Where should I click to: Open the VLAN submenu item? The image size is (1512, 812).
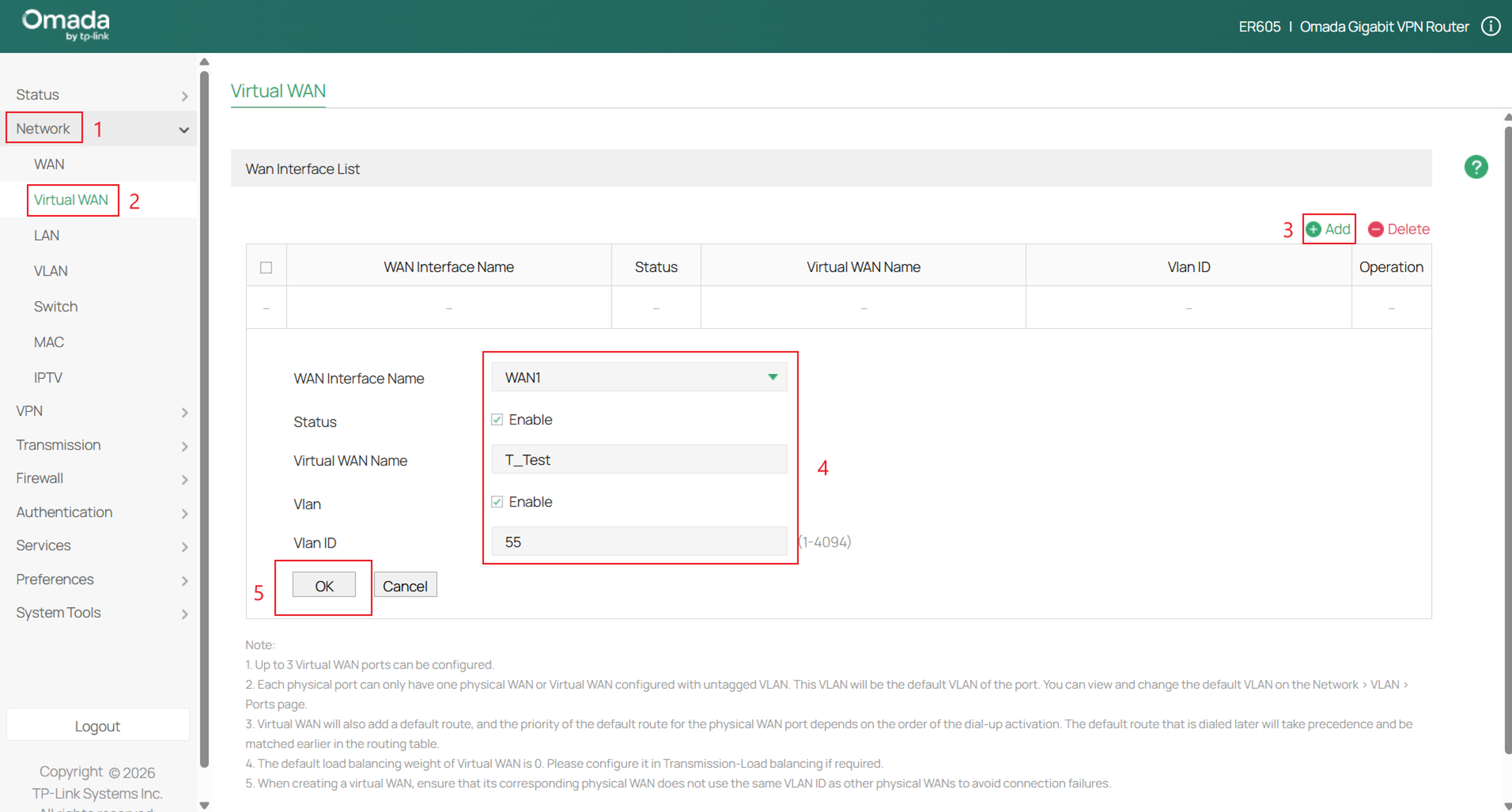click(x=51, y=271)
